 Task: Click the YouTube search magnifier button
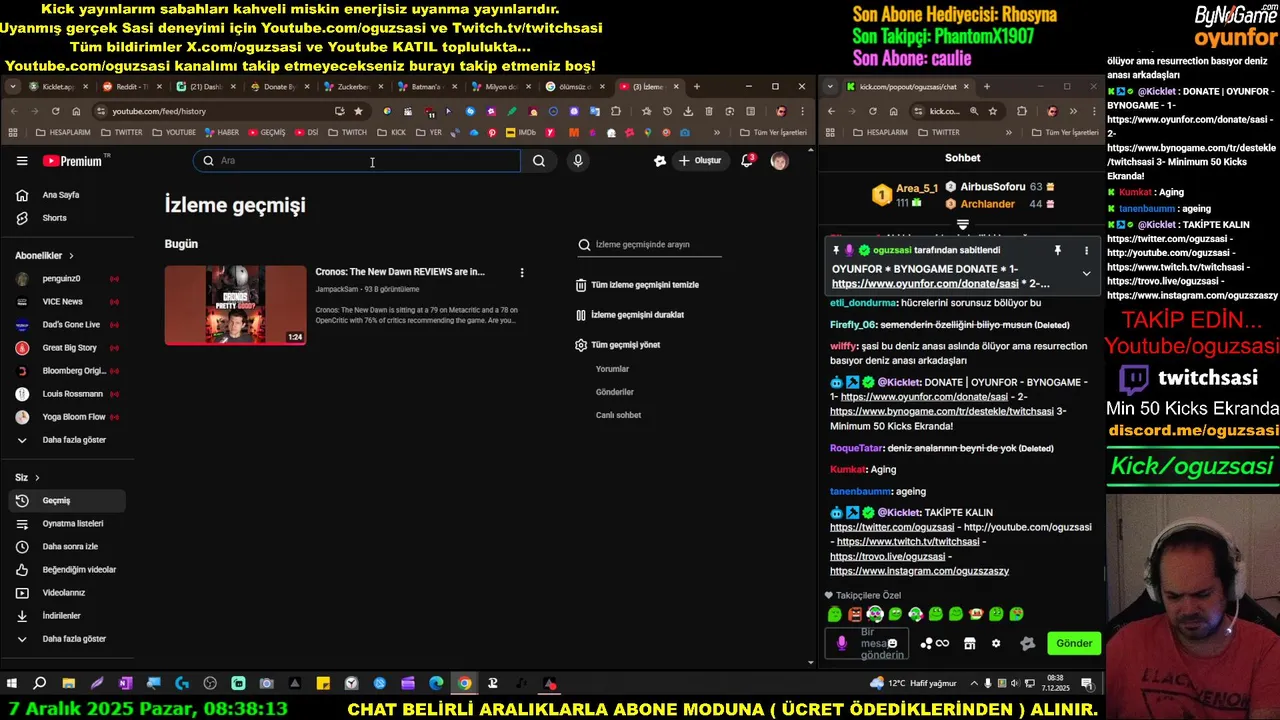pyautogui.click(x=539, y=161)
